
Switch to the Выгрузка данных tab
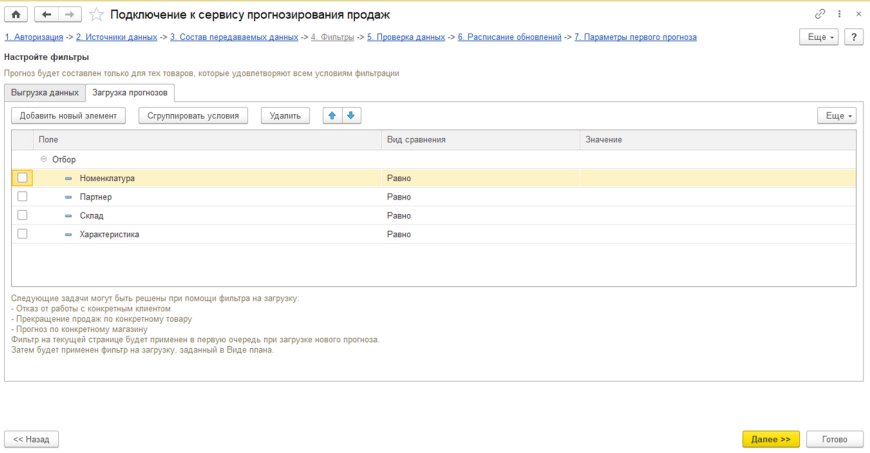click(45, 93)
